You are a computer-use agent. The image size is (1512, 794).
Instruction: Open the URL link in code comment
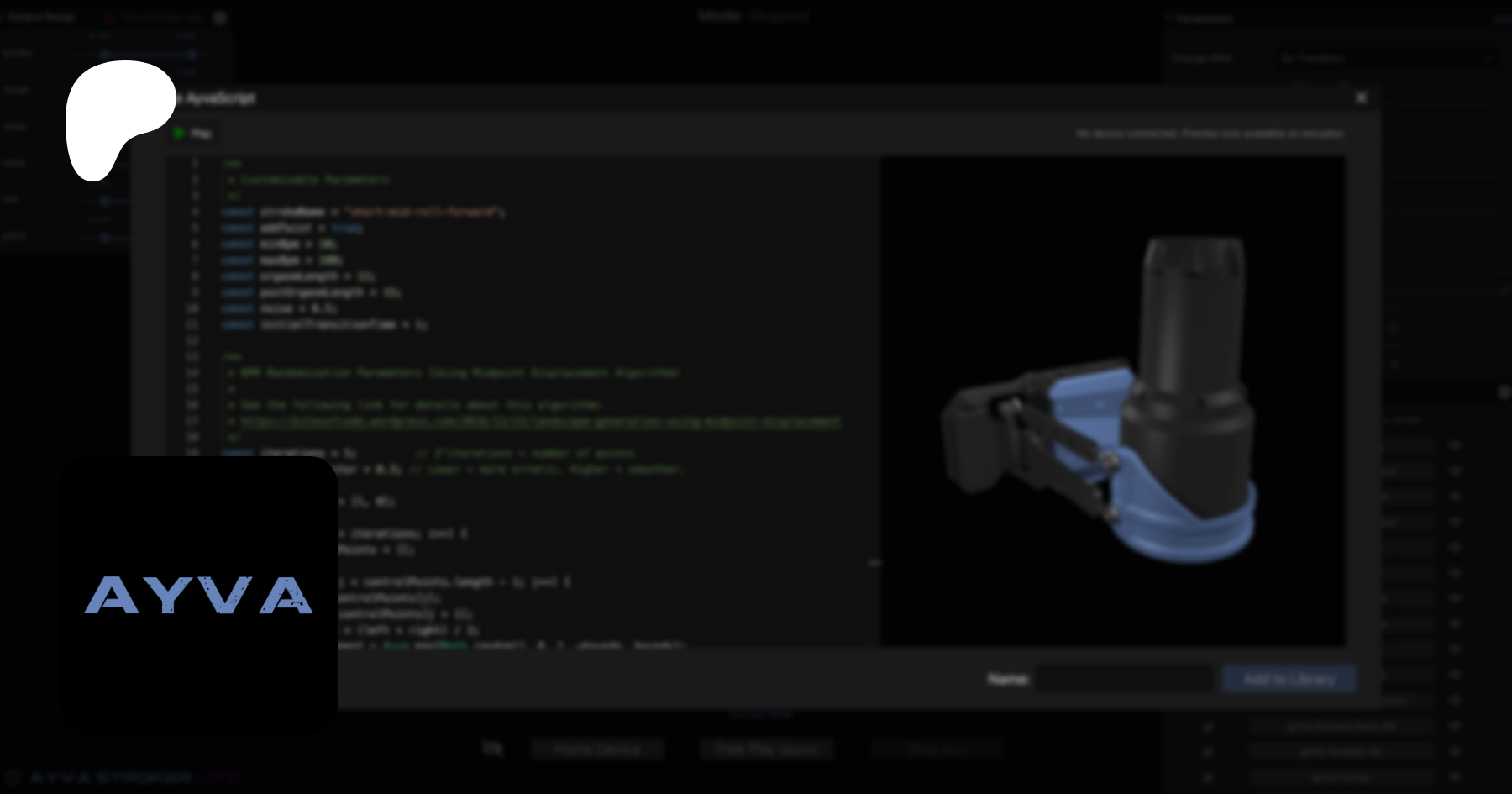pyautogui.click(x=539, y=422)
